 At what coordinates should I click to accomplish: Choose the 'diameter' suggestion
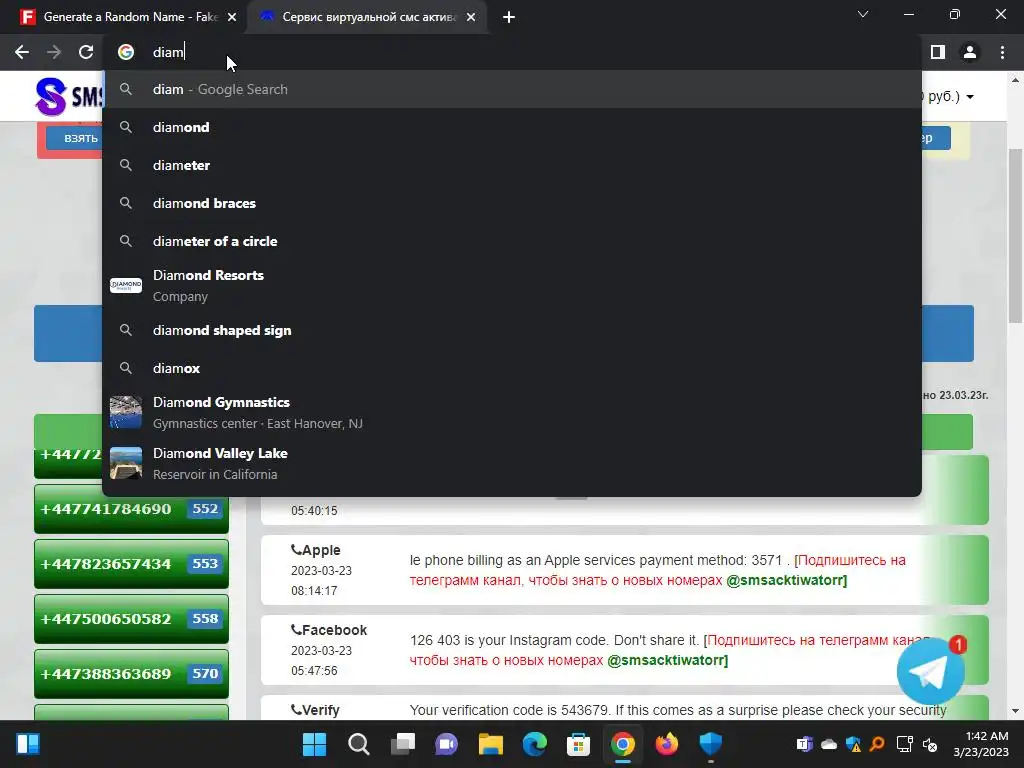click(512, 165)
